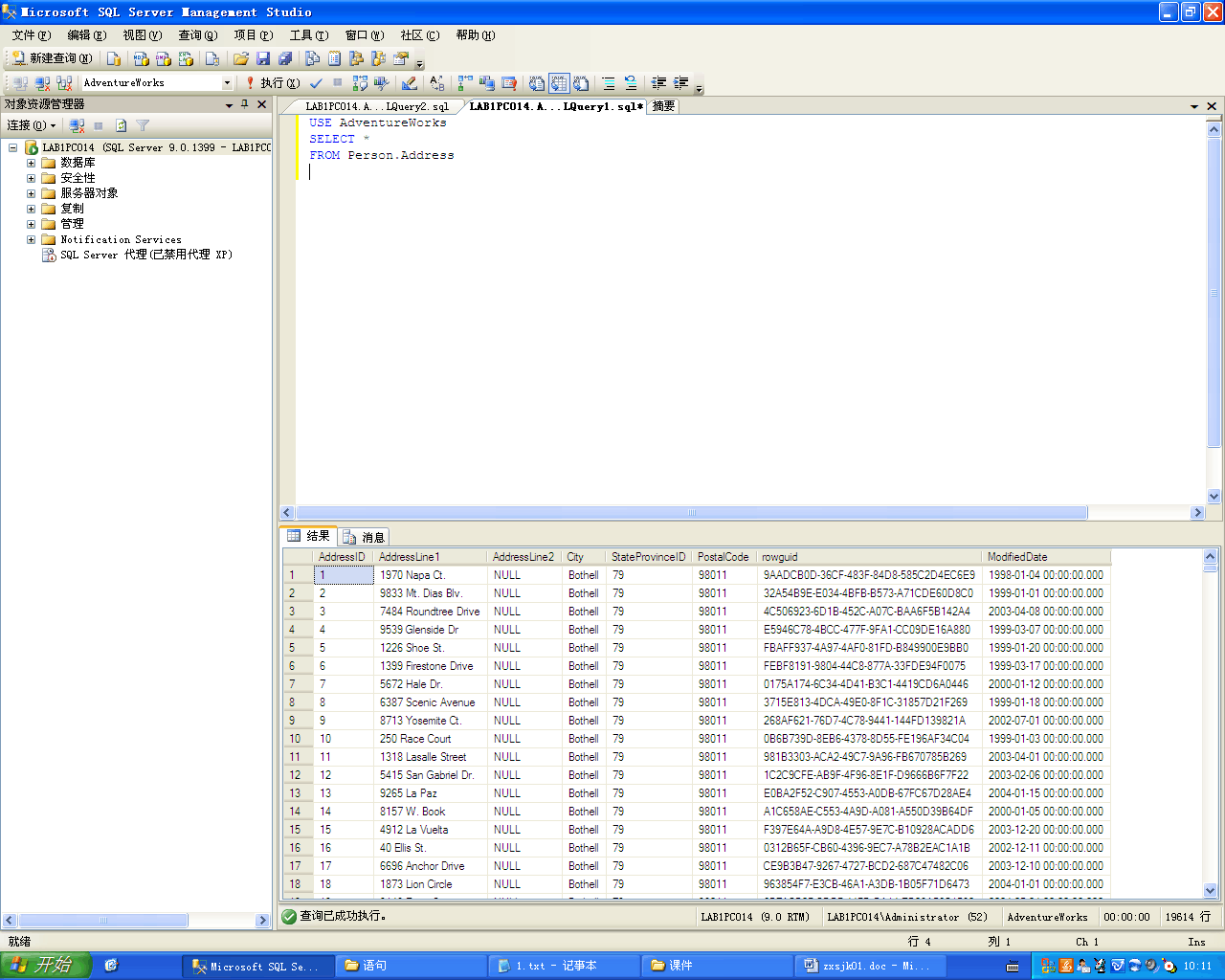Display the estimated execution plan
The width and height of the screenshot is (1225, 980).
pyautogui.click(x=360, y=83)
